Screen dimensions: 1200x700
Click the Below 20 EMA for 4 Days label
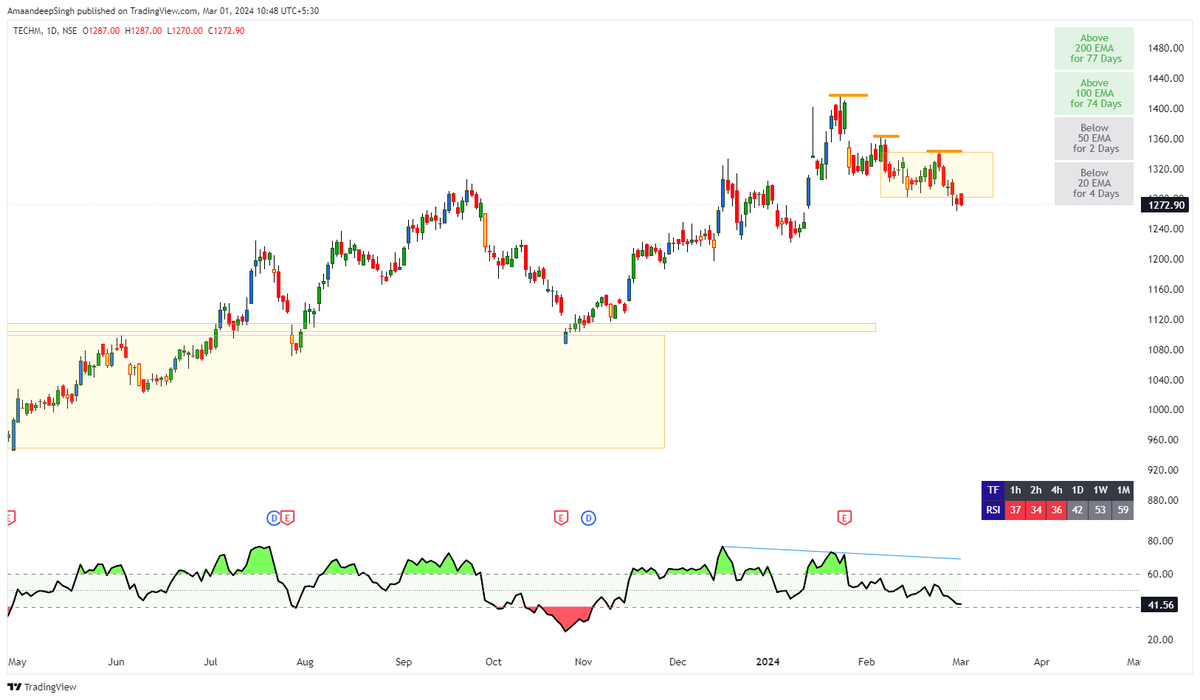[1094, 183]
